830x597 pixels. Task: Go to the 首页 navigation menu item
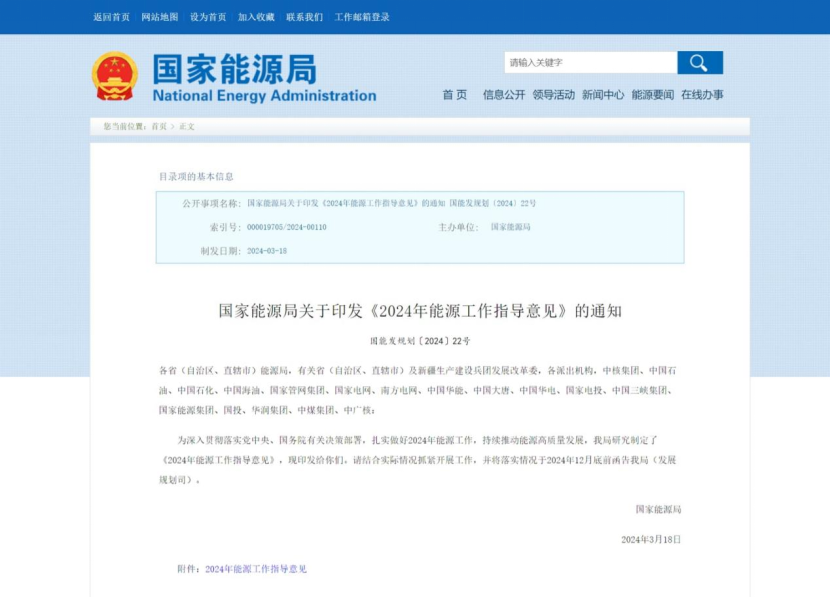(x=455, y=95)
